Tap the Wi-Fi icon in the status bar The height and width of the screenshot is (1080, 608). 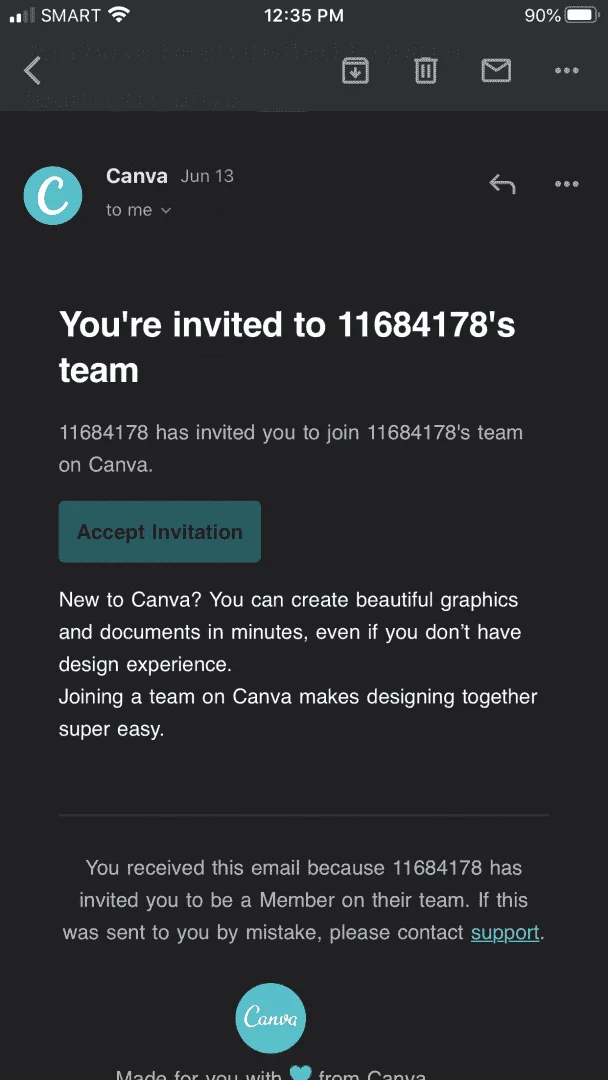point(120,15)
